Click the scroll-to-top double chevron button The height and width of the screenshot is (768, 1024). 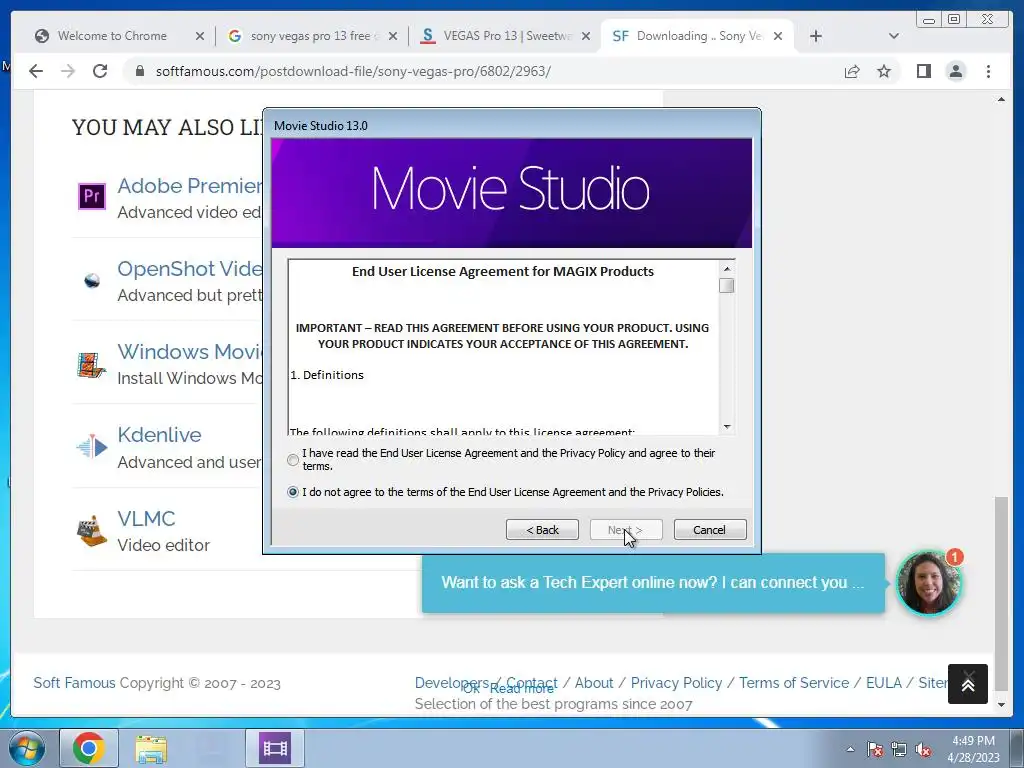tap(968, 684)
